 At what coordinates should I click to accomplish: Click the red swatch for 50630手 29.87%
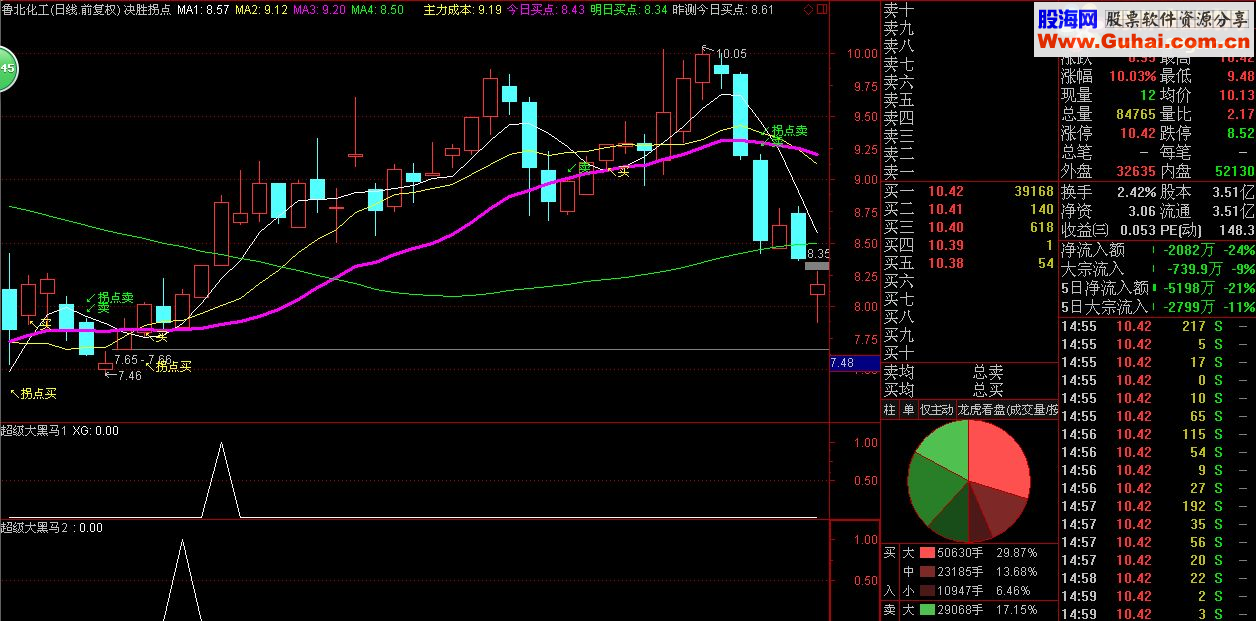926,552
